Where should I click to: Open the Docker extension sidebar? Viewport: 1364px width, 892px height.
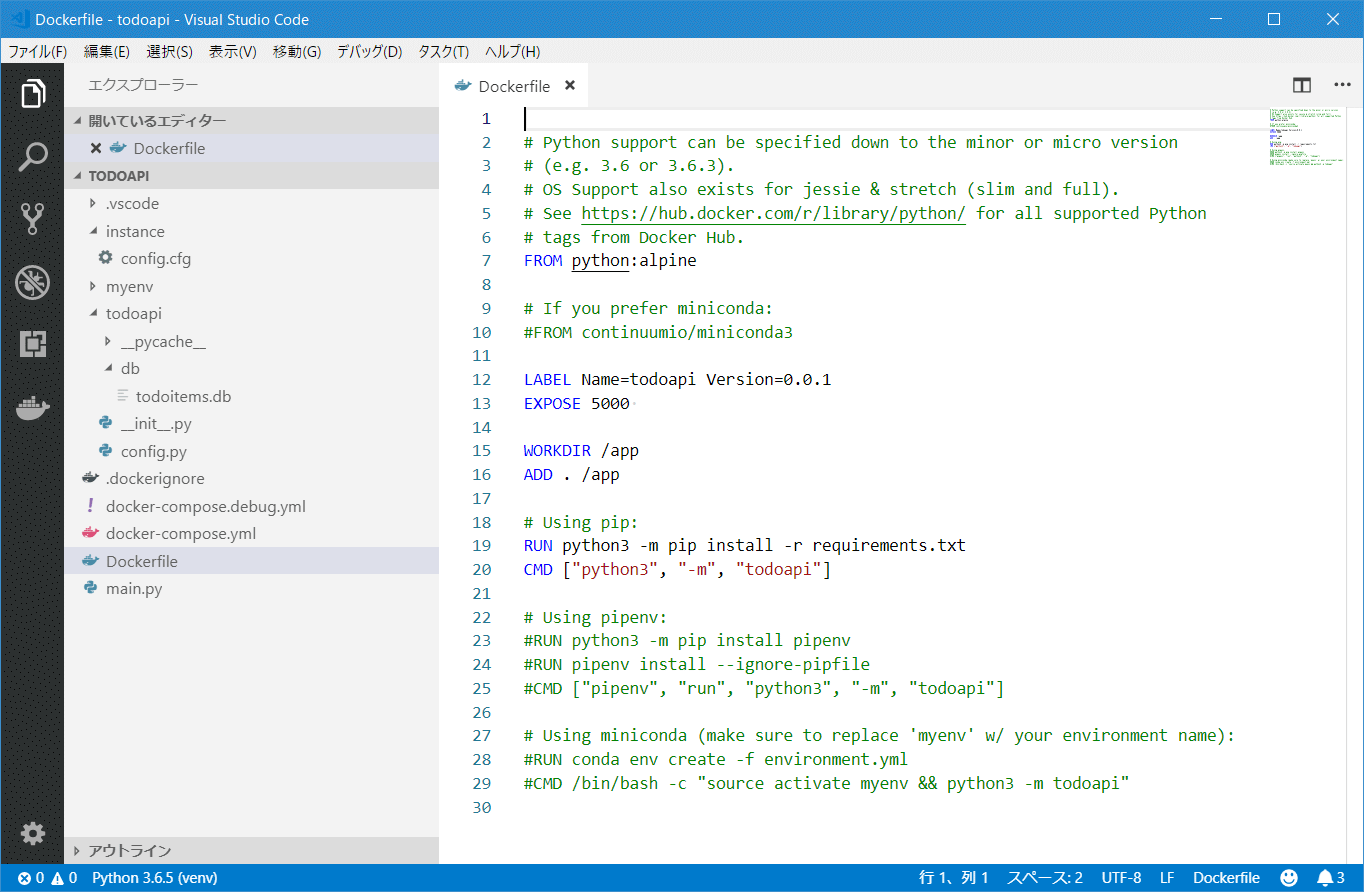tap(33, 408)
